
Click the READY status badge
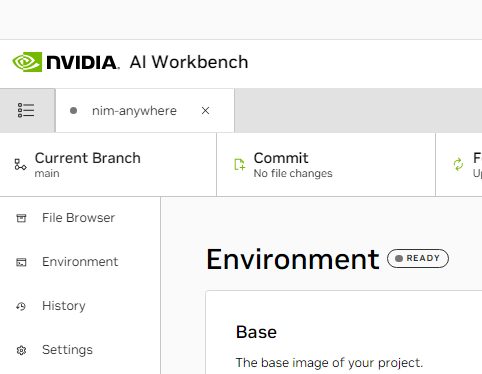coord(418,258)
